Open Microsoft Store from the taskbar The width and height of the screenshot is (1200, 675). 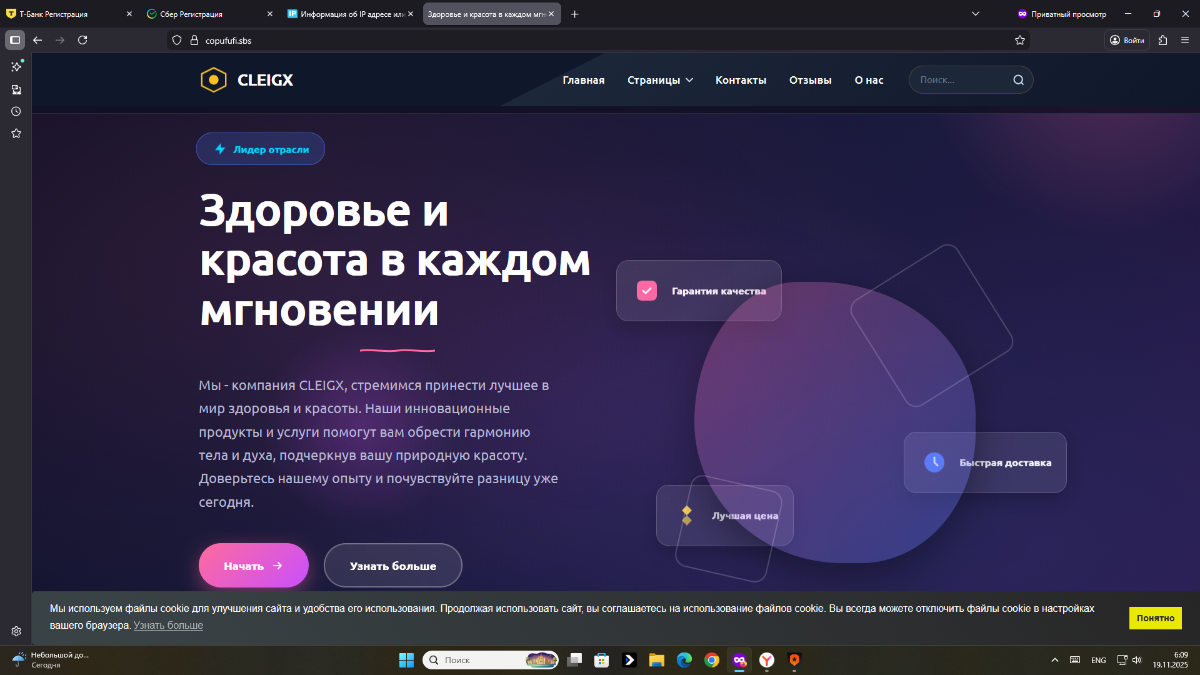coord(601,660)
